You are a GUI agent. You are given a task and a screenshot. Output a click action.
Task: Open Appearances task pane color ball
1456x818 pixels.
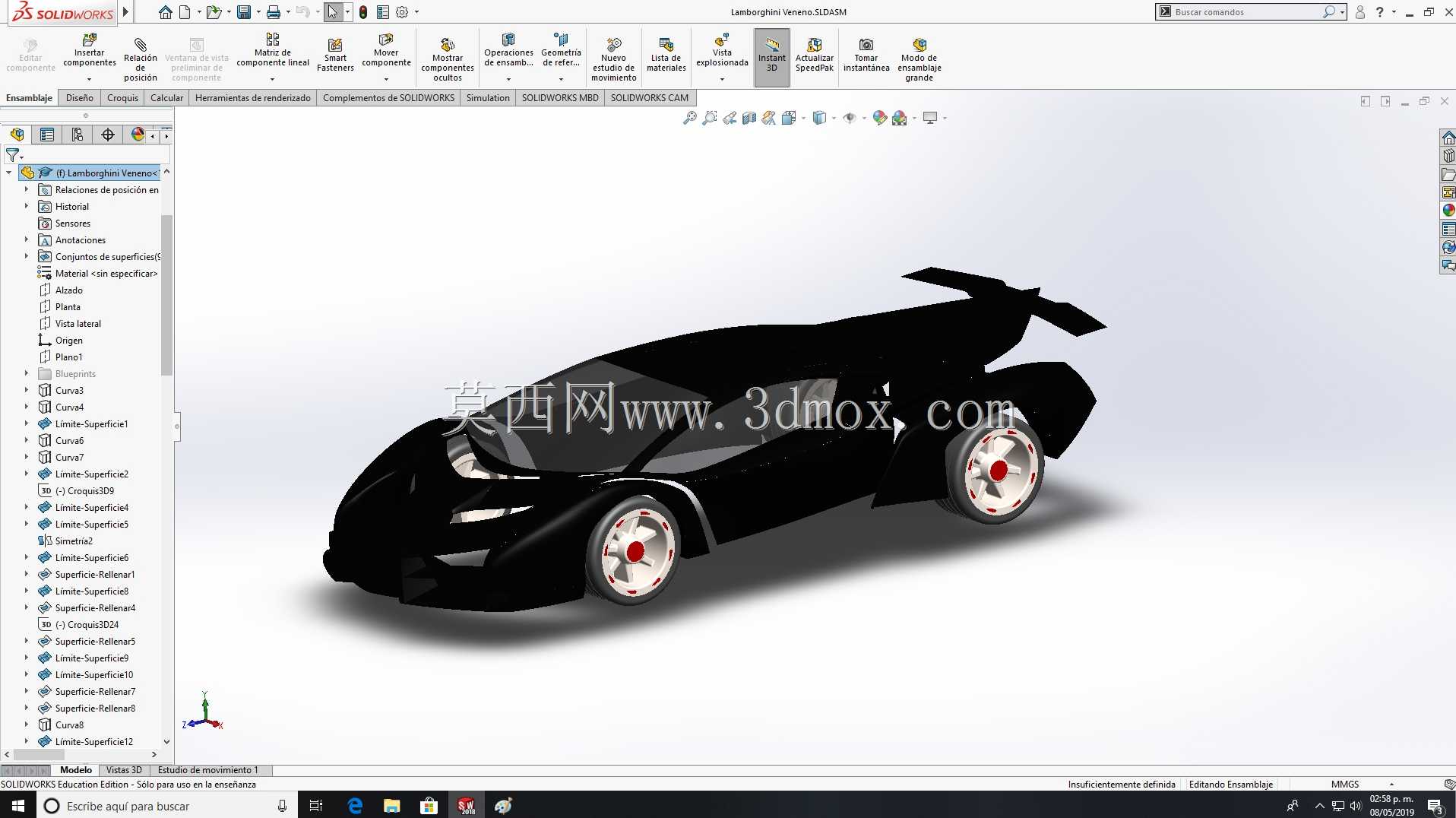pyautogui.click(x=1448, y=211)
